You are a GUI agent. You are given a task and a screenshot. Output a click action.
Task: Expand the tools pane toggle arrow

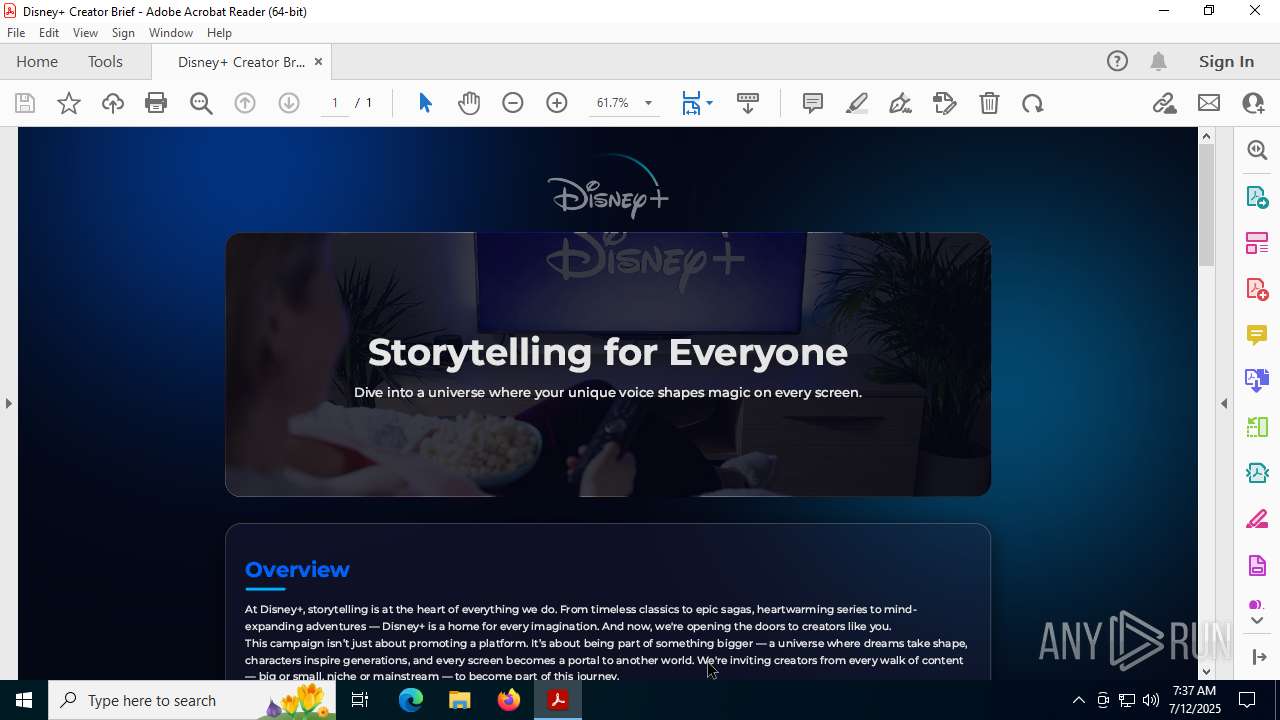[1259, 657]
